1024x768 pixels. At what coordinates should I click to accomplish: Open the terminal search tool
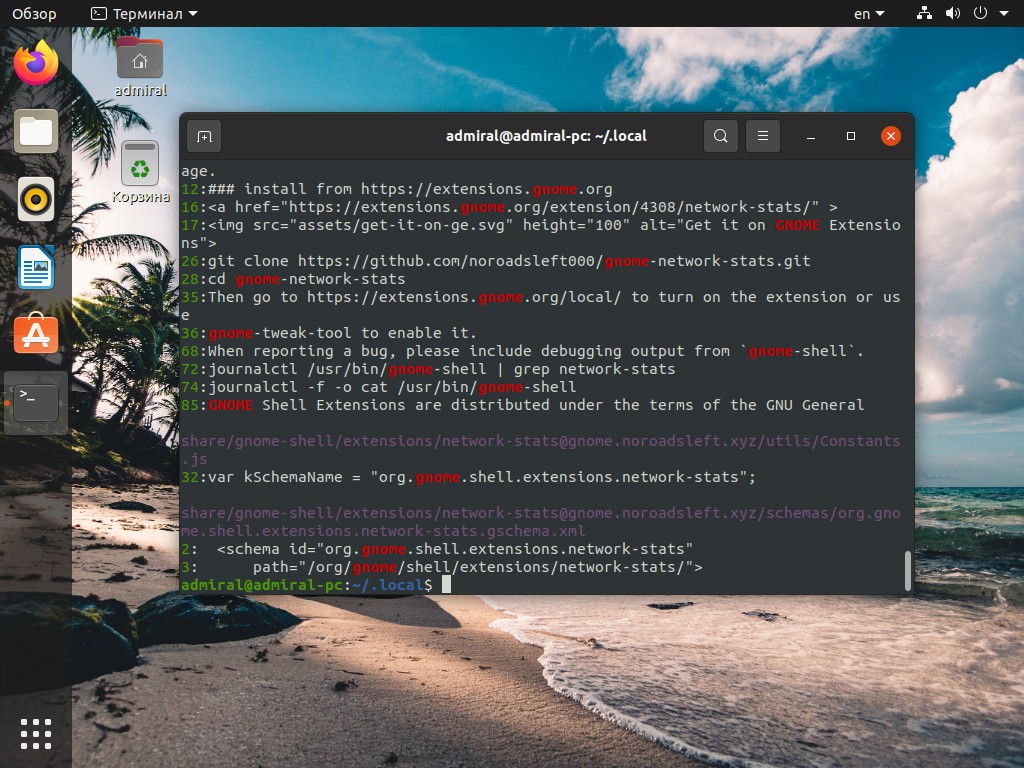tap(720, 136)
